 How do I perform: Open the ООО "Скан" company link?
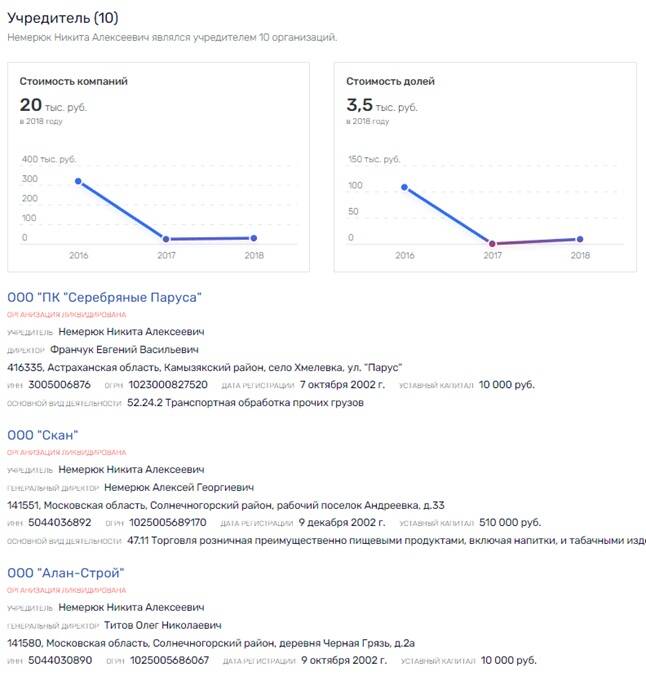click(x=42, y=434)
